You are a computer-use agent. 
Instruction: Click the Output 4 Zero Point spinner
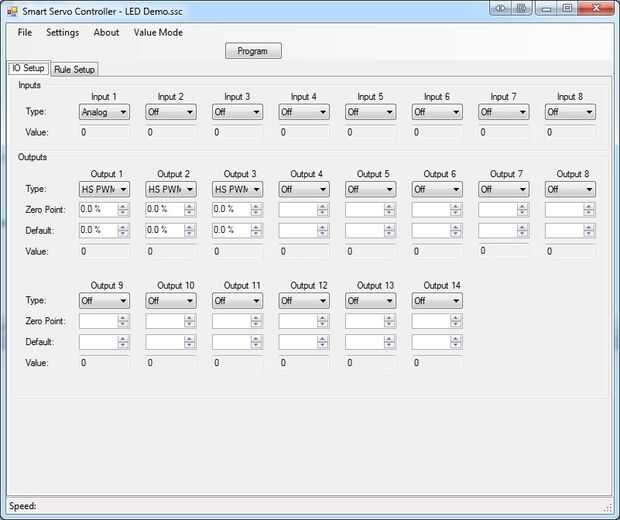323,210
